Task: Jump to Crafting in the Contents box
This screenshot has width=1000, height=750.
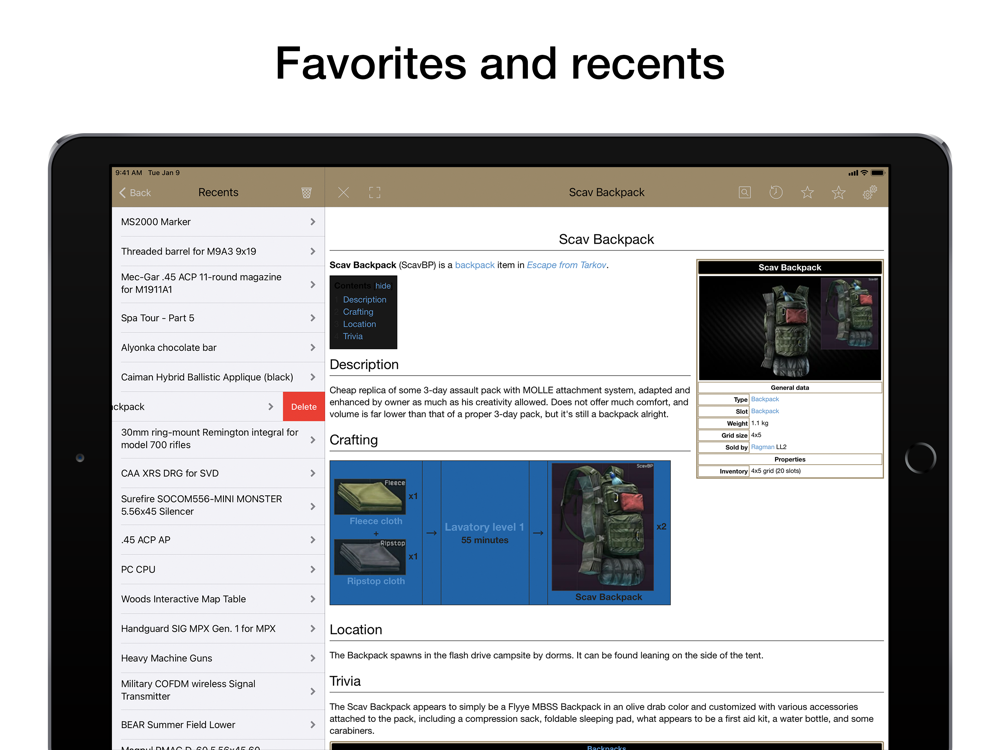Action: [358, 312]
